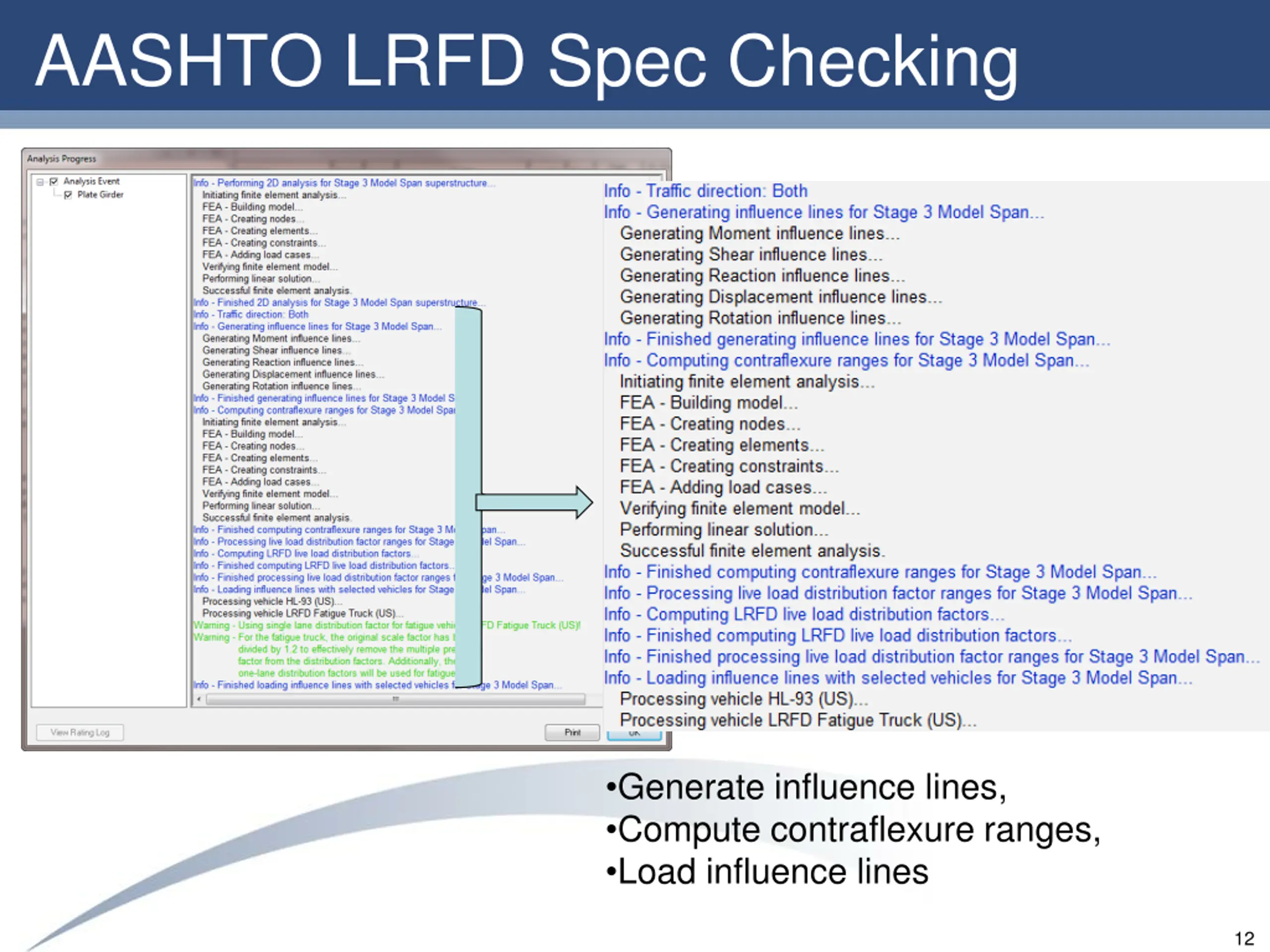
Task: Click 'Info - Traffic direction: Both' in enlarged callout
Action: [x=705, y=191]
